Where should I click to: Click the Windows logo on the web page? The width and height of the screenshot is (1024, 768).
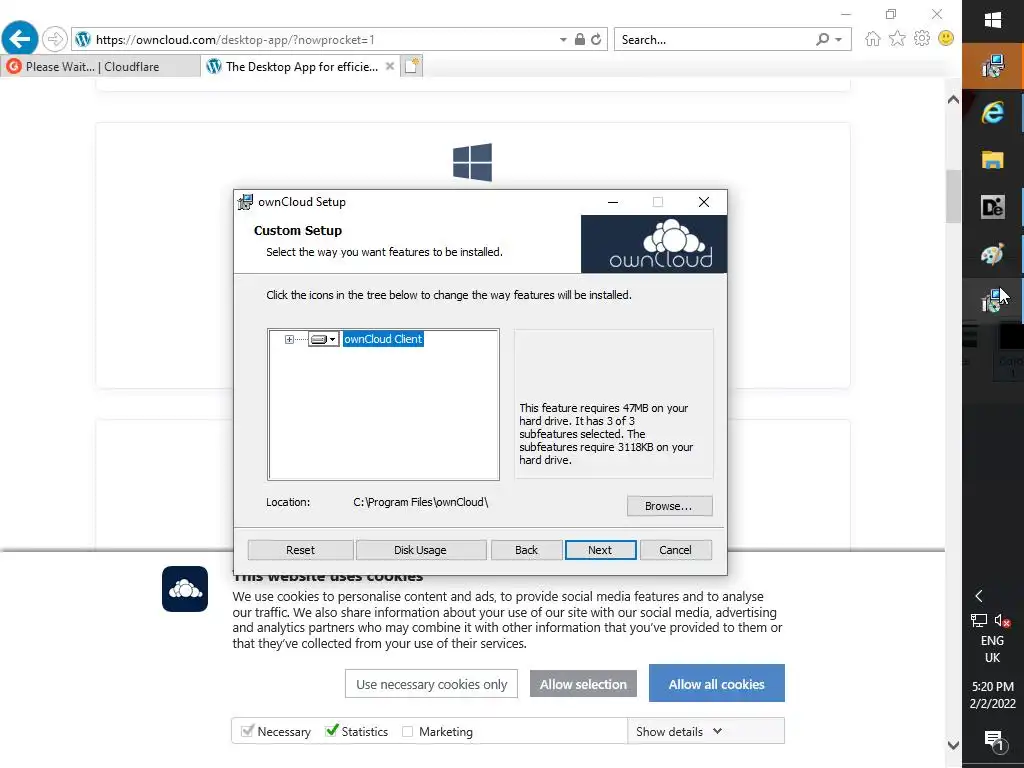click(x=472, y=162)
